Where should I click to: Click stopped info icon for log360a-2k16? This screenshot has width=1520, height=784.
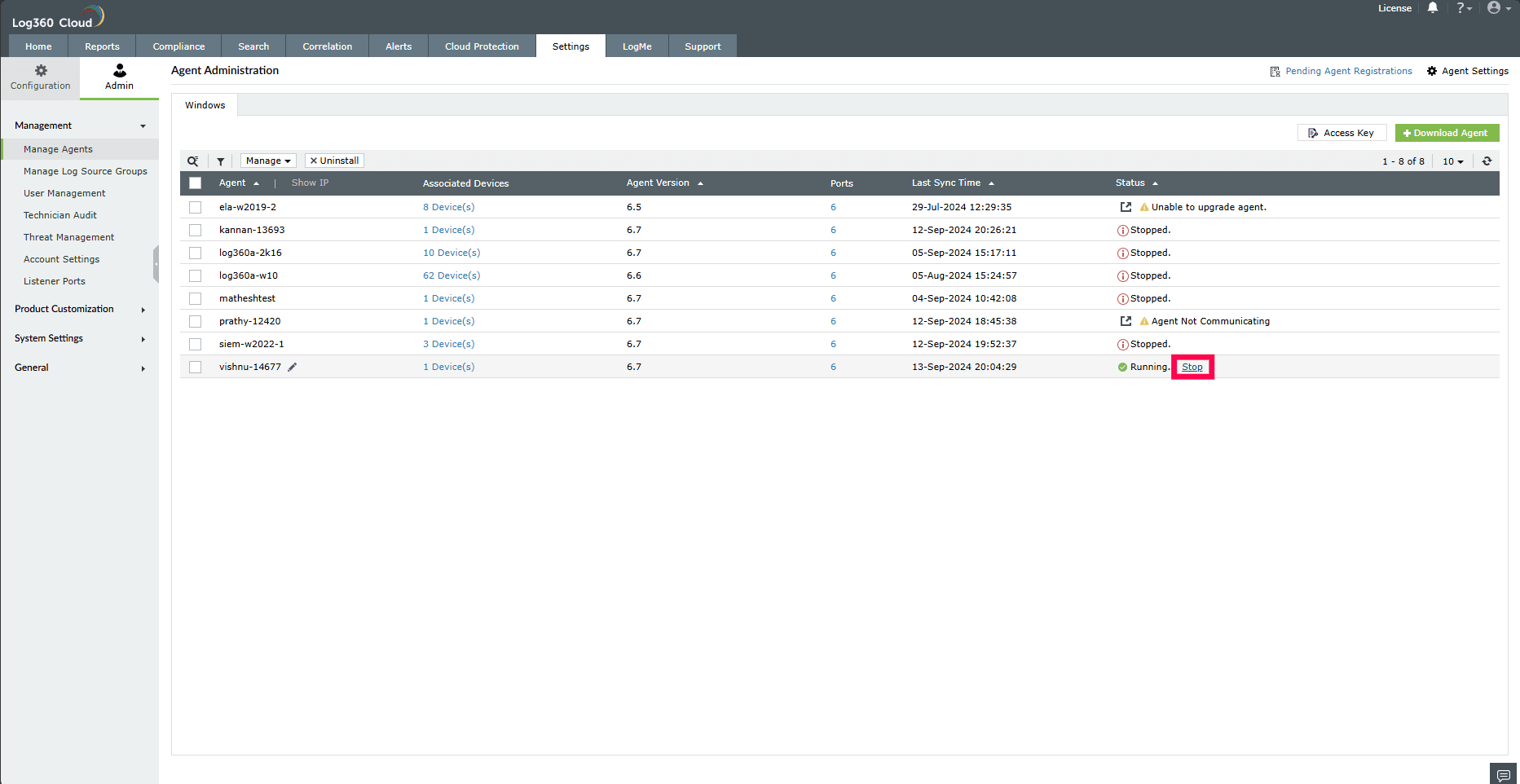pos(1122,253)
